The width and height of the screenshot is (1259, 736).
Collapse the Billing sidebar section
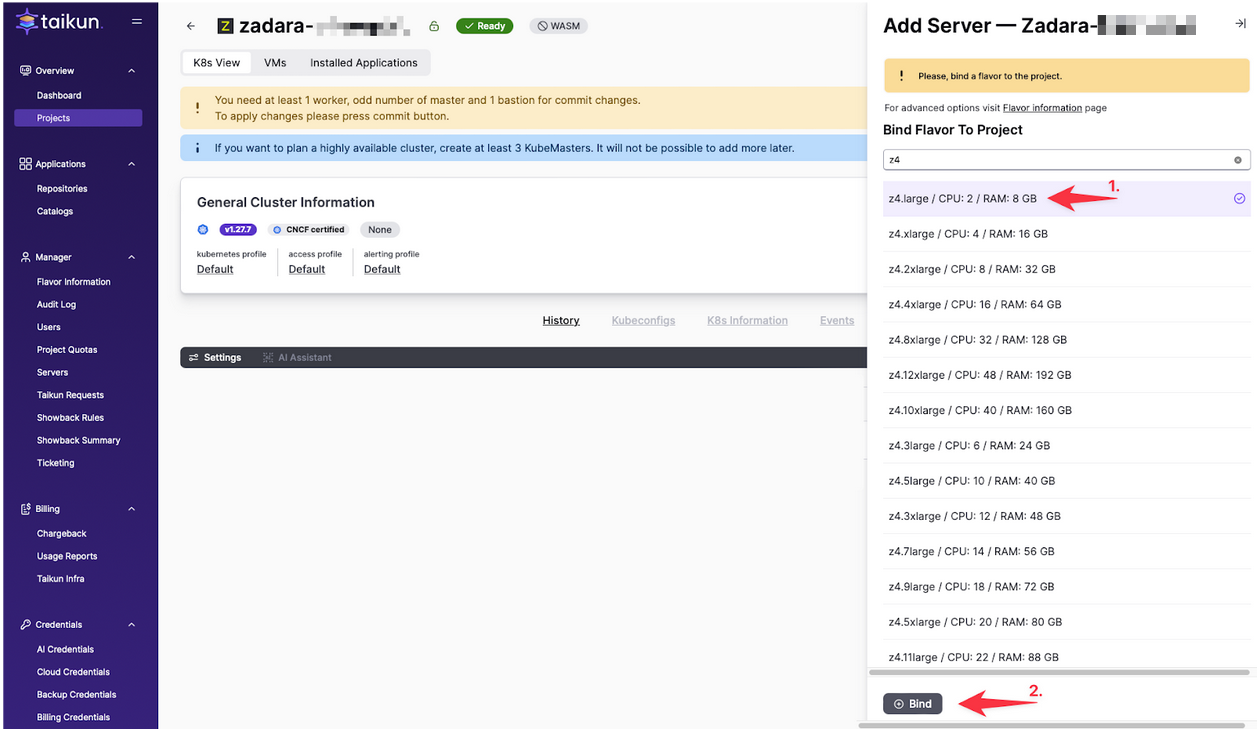[132, 509]
